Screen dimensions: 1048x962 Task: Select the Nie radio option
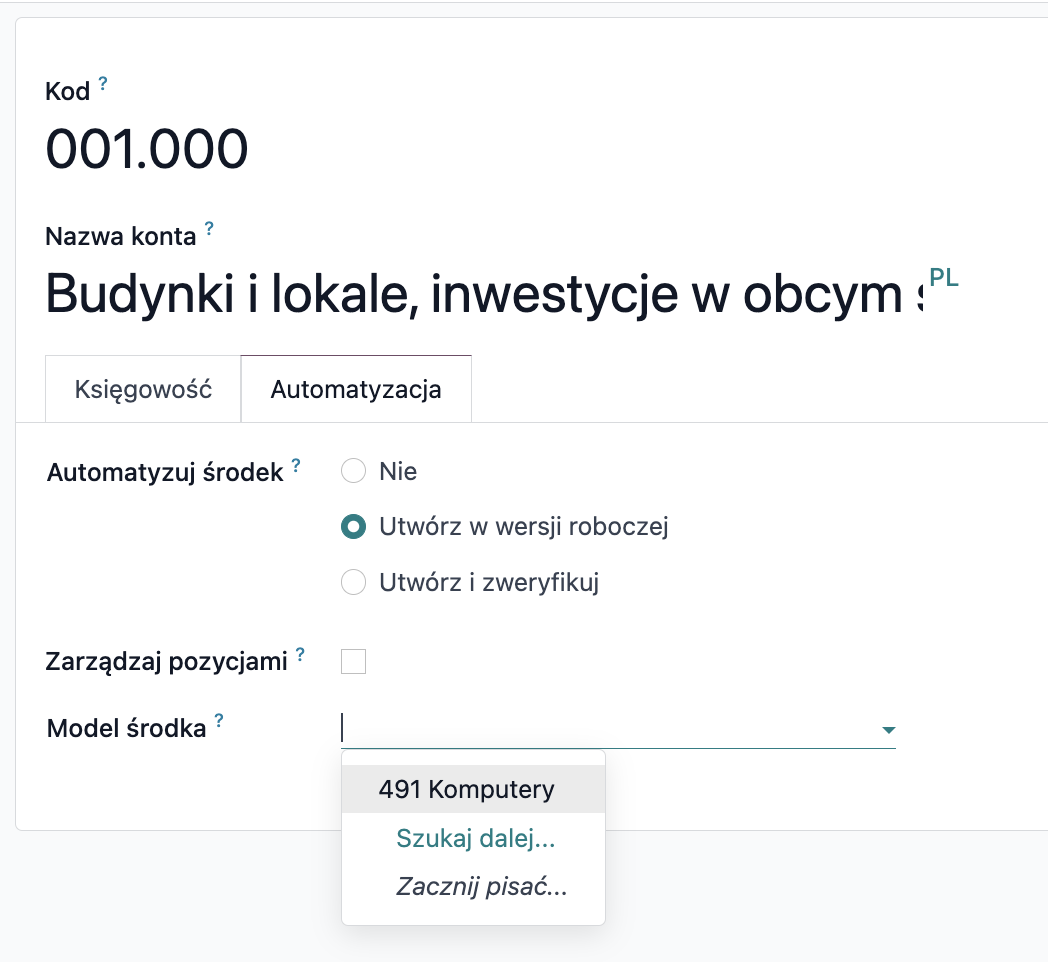click(353, 471)
